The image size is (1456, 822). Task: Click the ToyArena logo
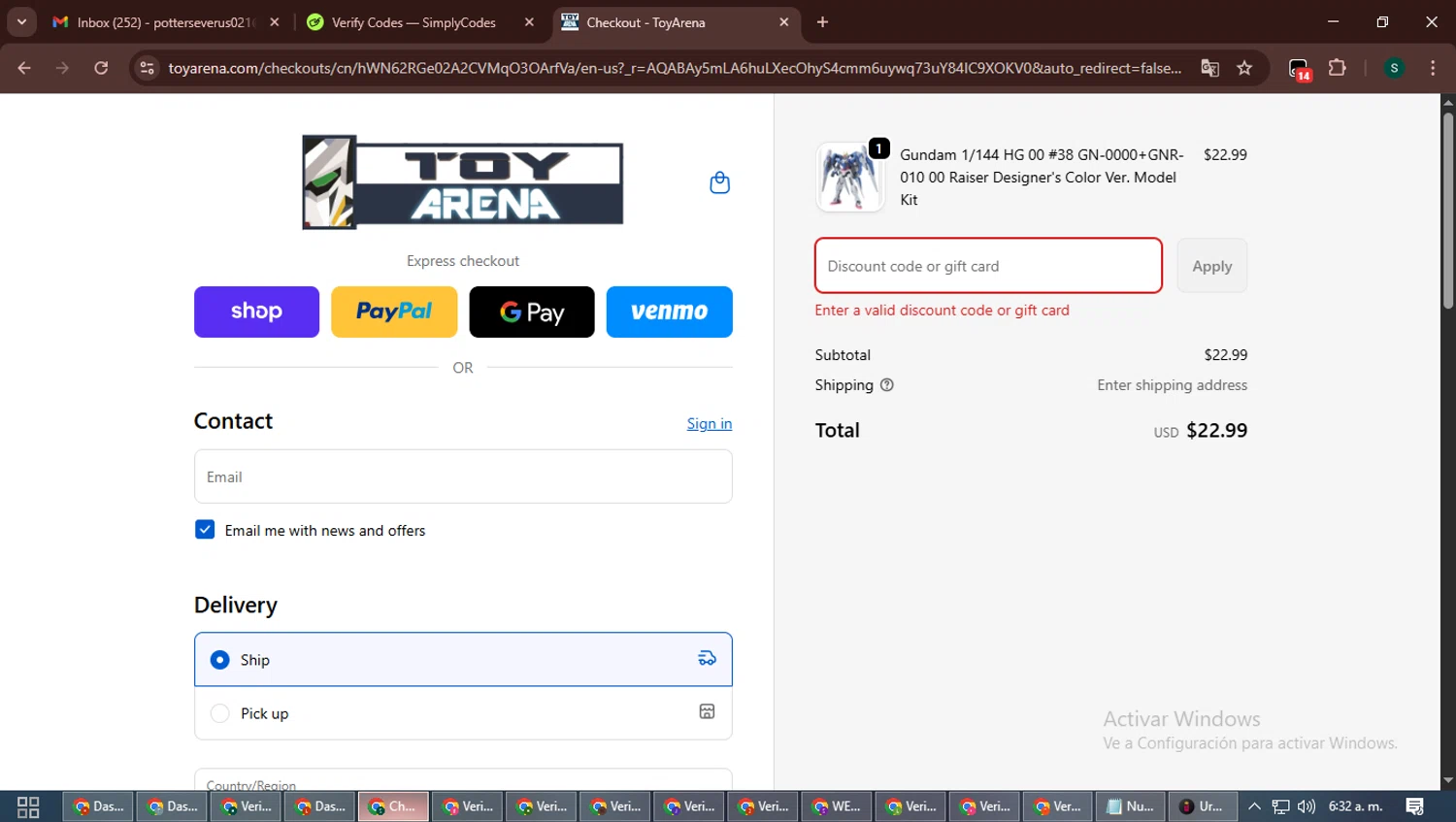tap(463, 182)
